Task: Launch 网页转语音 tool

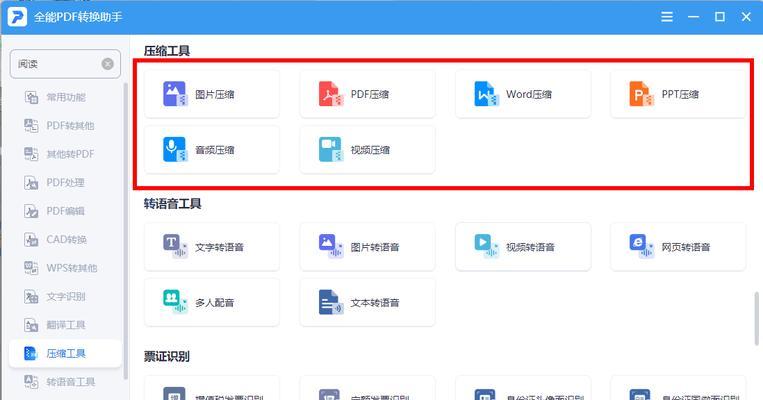Action: [678, 247]
